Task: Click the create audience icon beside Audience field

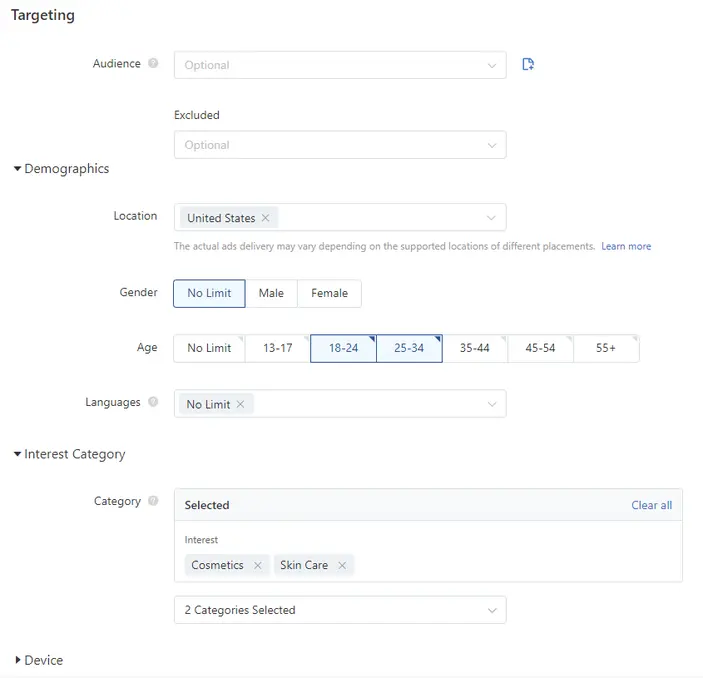Action: pos(528,65)
